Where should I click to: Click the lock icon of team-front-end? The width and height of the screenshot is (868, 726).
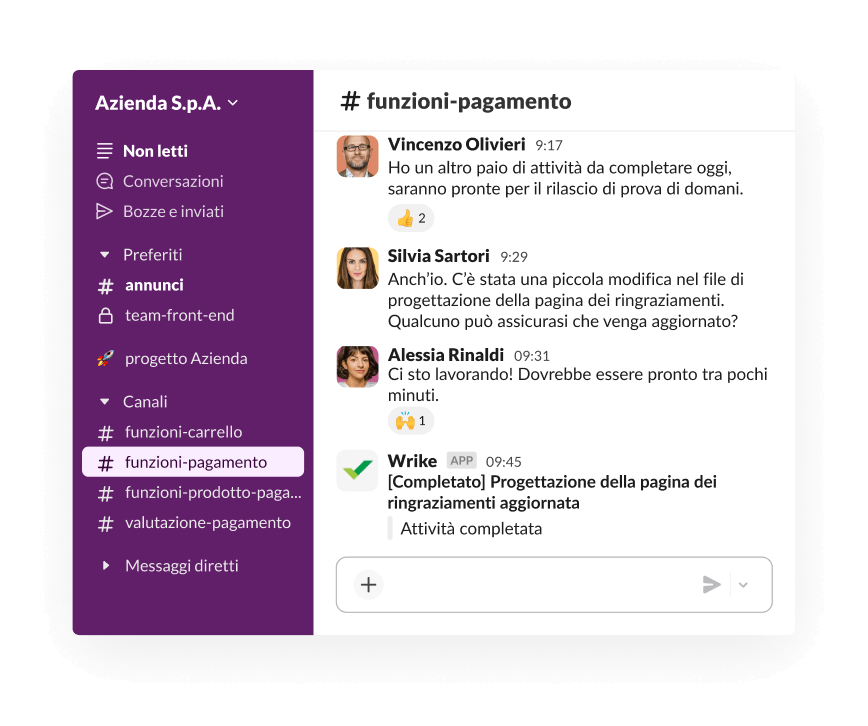click(x=105, y=316)
